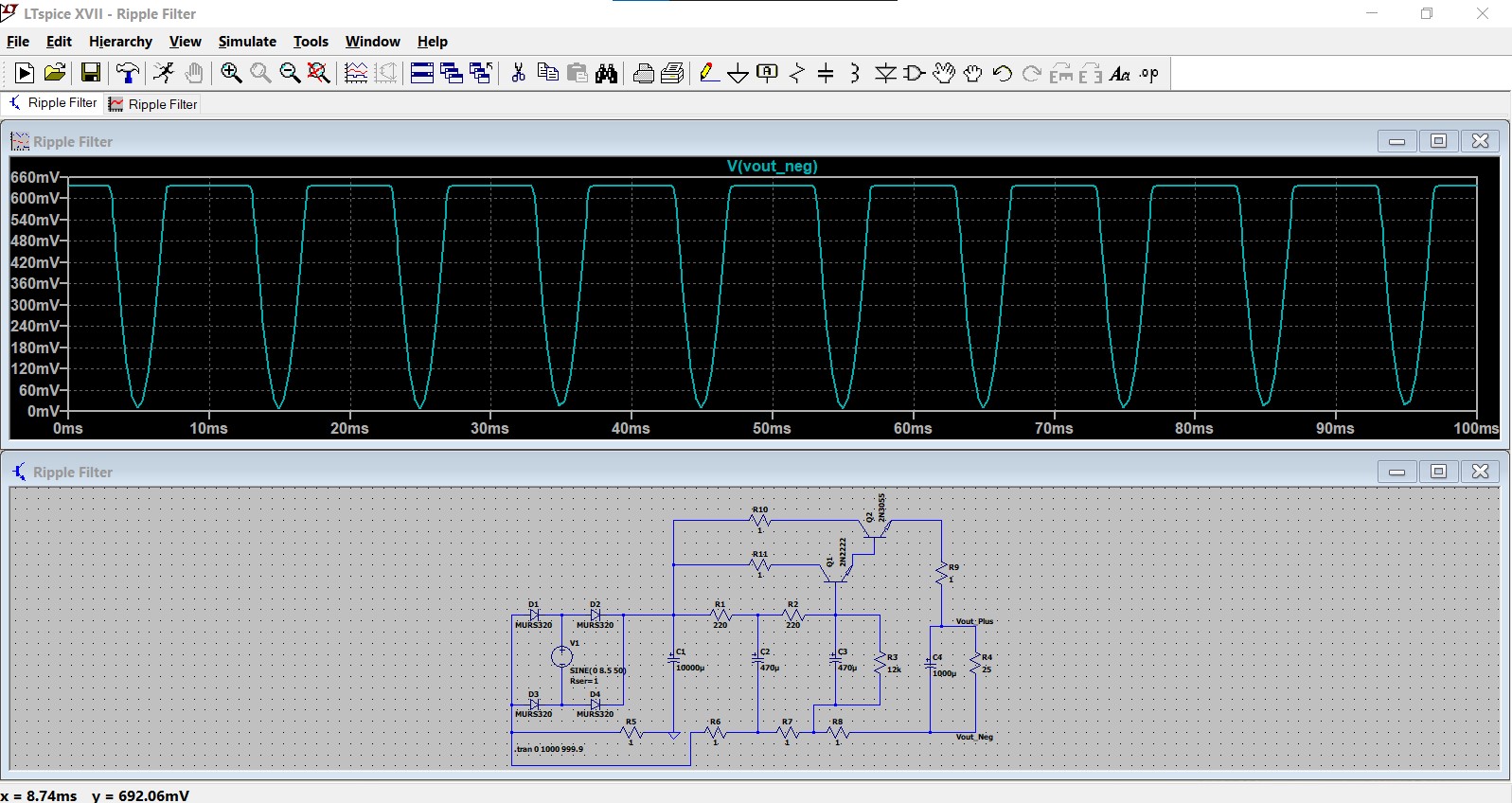Open the Component gate icon

tap(915, 73)
